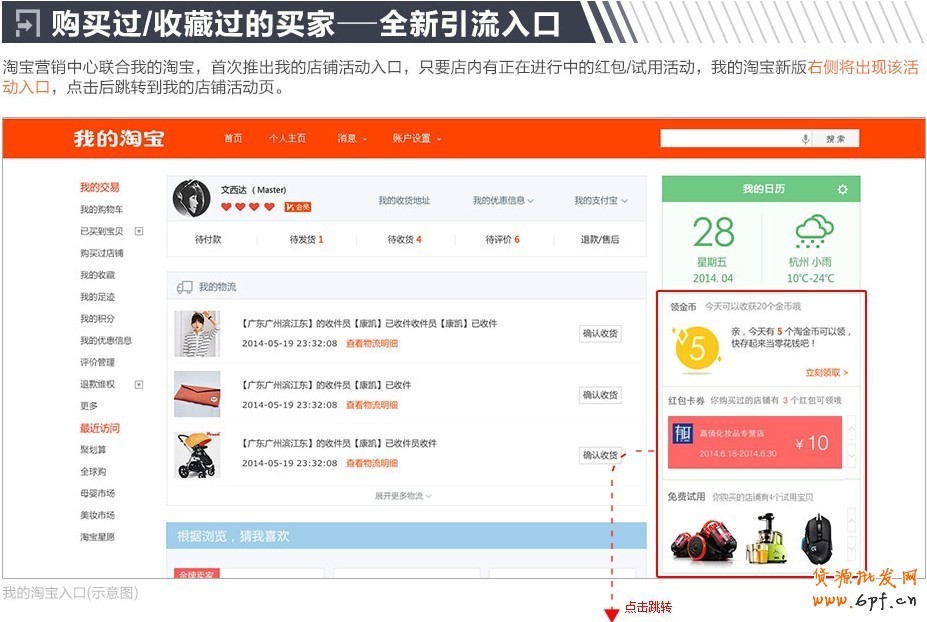Click the rainy weather cloud icon

814,233
